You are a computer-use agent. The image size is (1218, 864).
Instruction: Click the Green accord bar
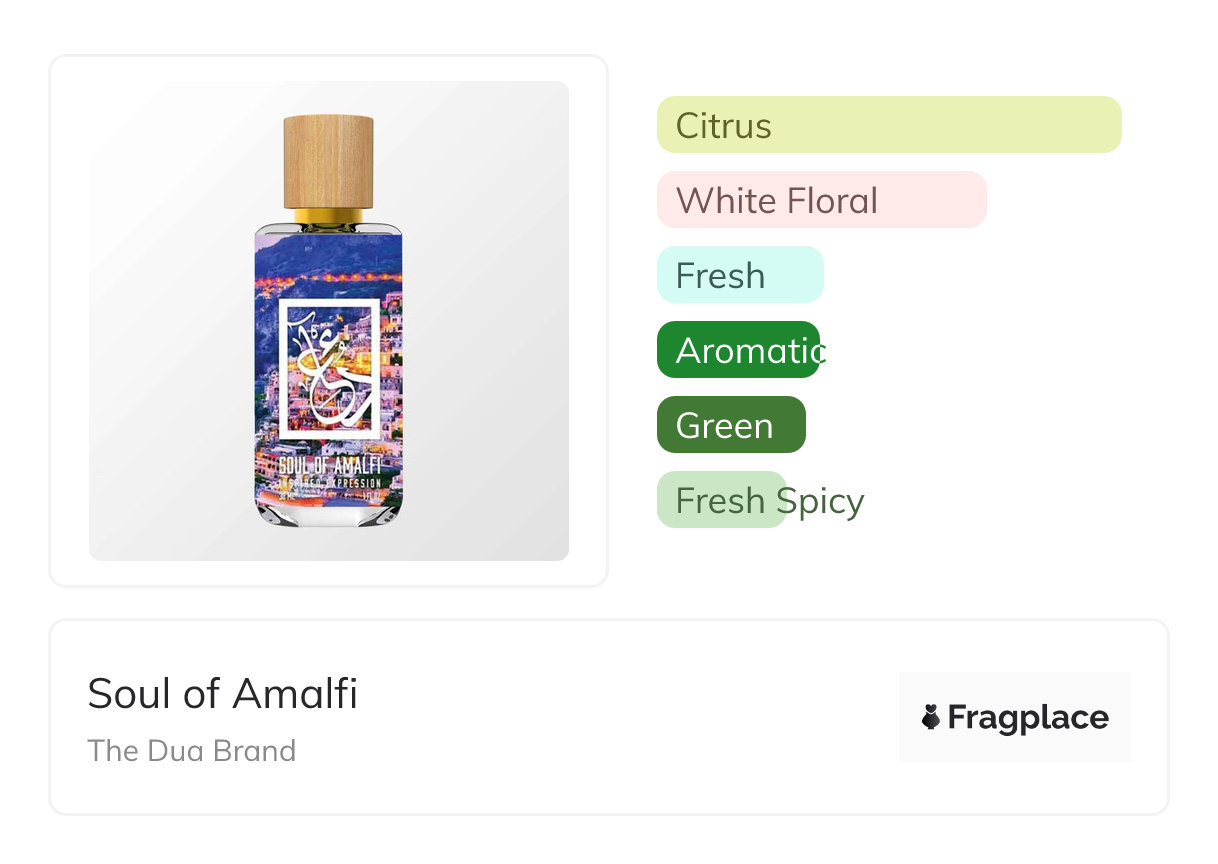tap(730, 425)
